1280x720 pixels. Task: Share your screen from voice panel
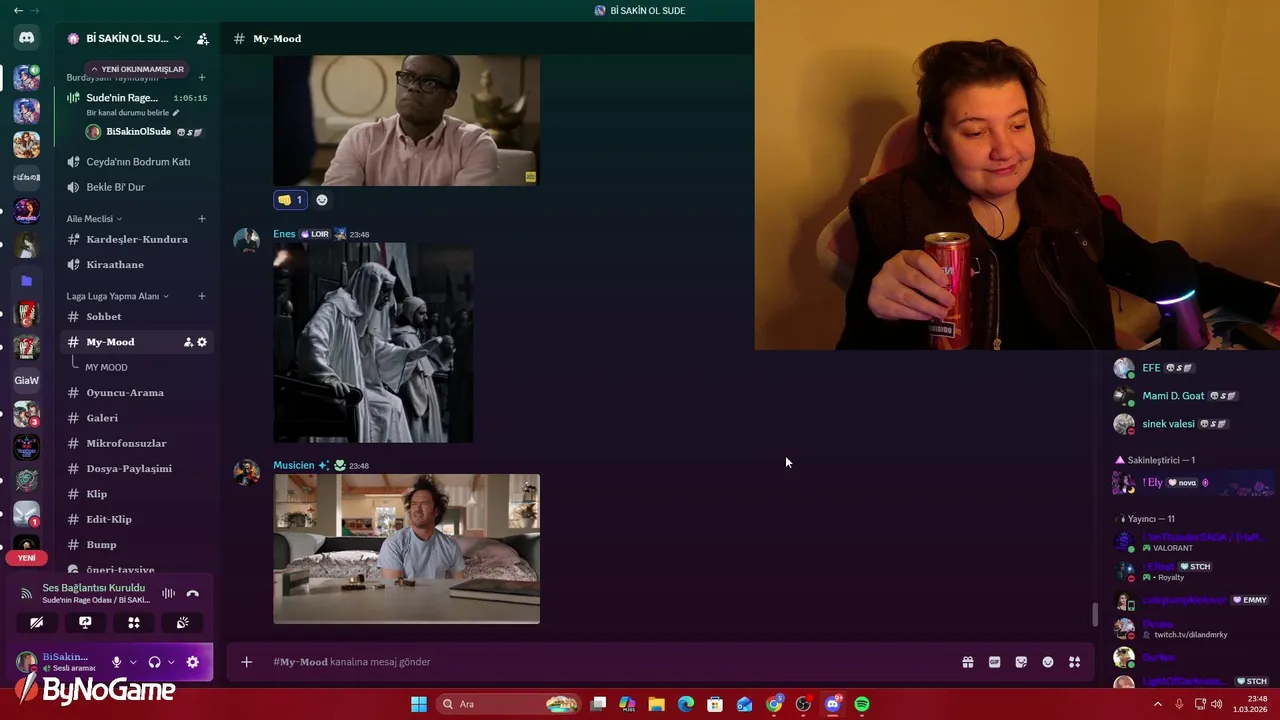[85, 622]
